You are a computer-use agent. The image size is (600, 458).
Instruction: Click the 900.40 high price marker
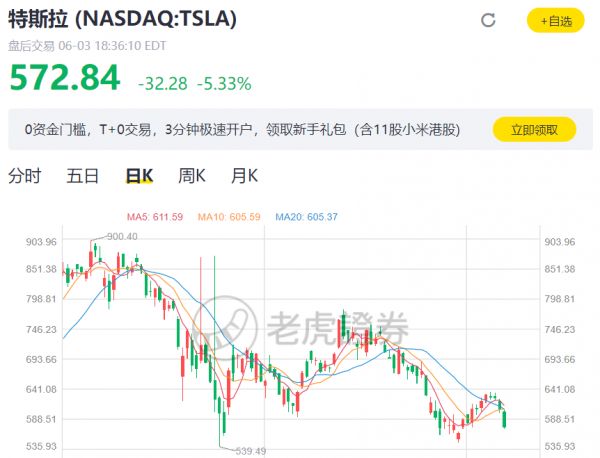click(120, 236)
